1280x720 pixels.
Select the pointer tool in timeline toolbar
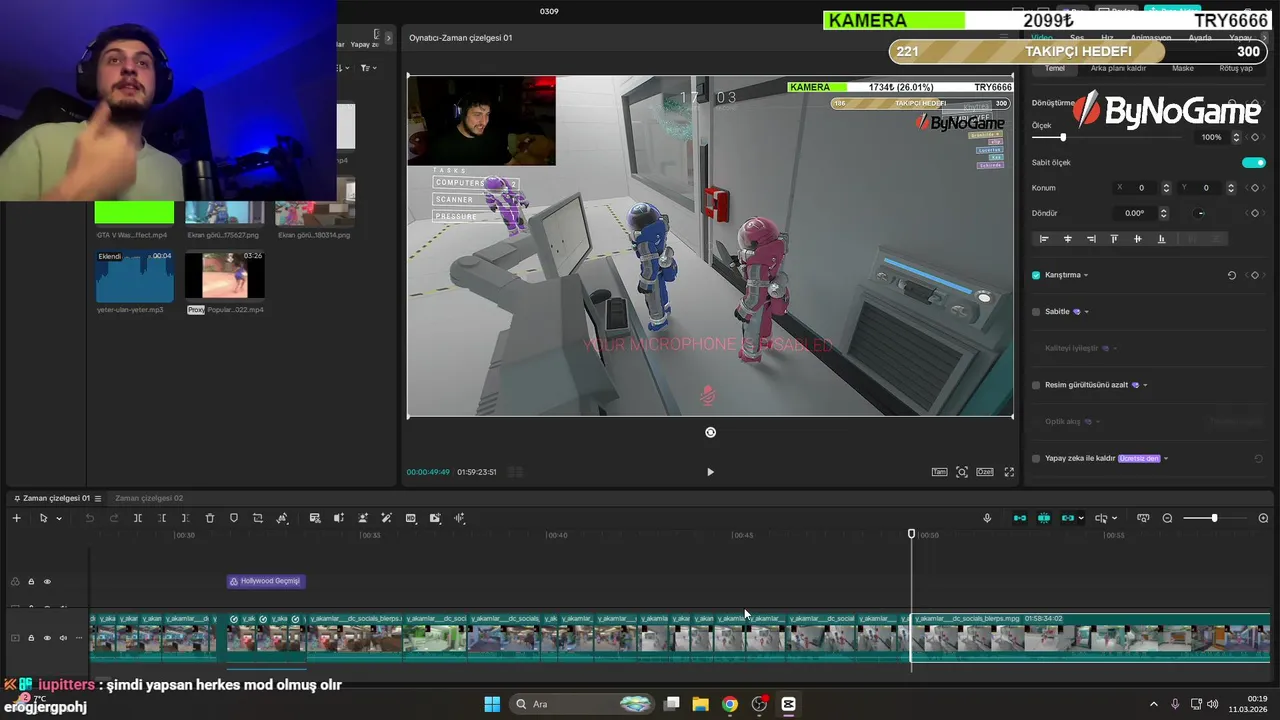[x=43, y=518]
